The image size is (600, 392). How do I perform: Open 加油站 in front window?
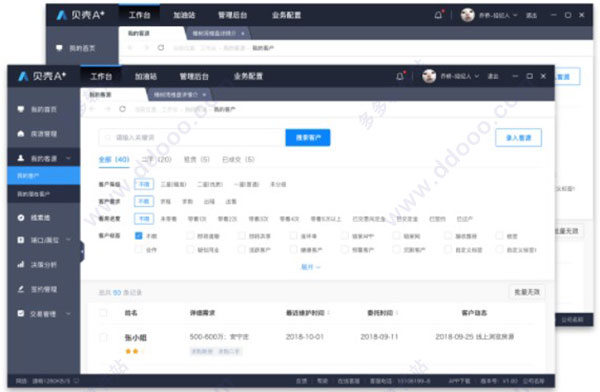coord(146,76)
